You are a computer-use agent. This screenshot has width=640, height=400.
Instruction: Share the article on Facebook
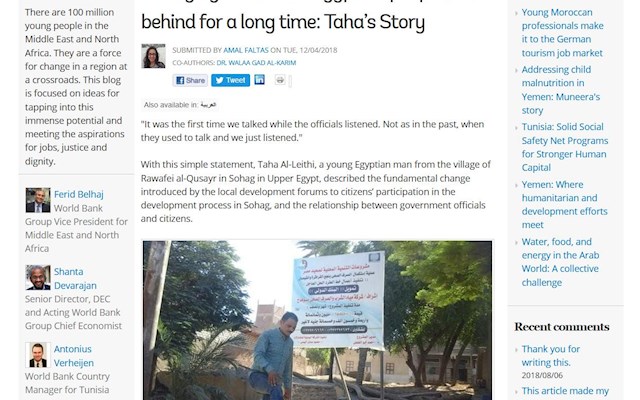point(190,80)
